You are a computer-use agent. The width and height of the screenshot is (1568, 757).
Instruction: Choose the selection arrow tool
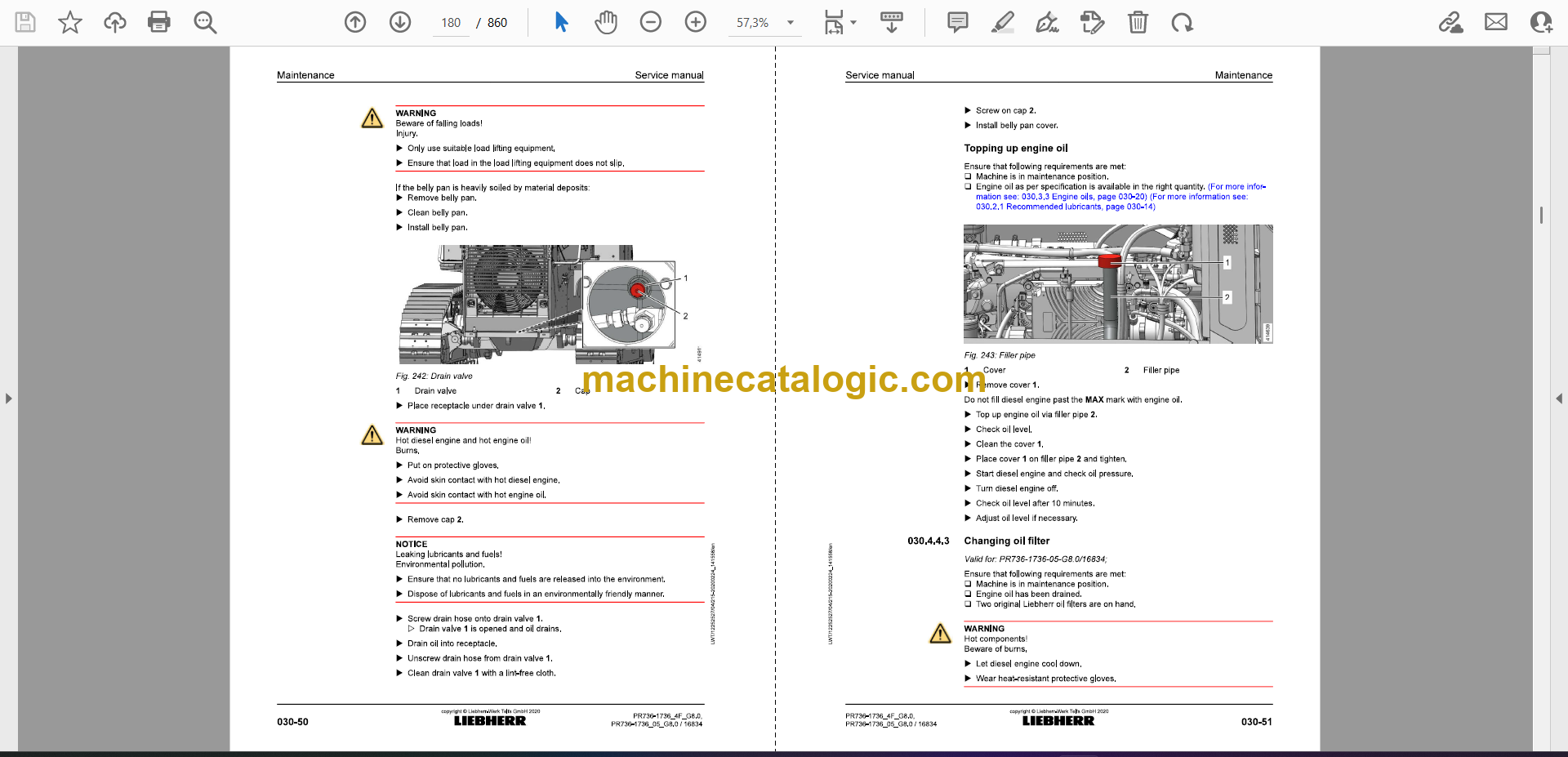tap(561, 22)
